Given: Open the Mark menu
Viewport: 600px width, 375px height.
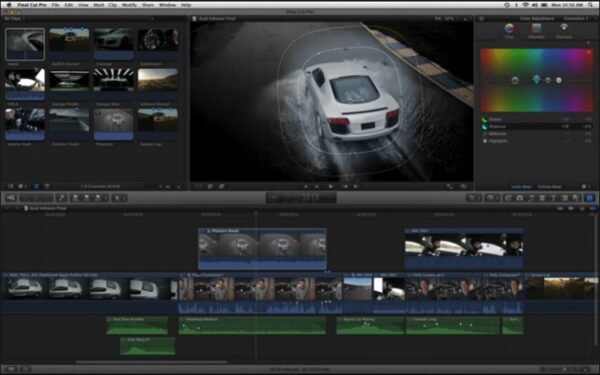Looking at the screenshot, I should click(x=99, y=5).
